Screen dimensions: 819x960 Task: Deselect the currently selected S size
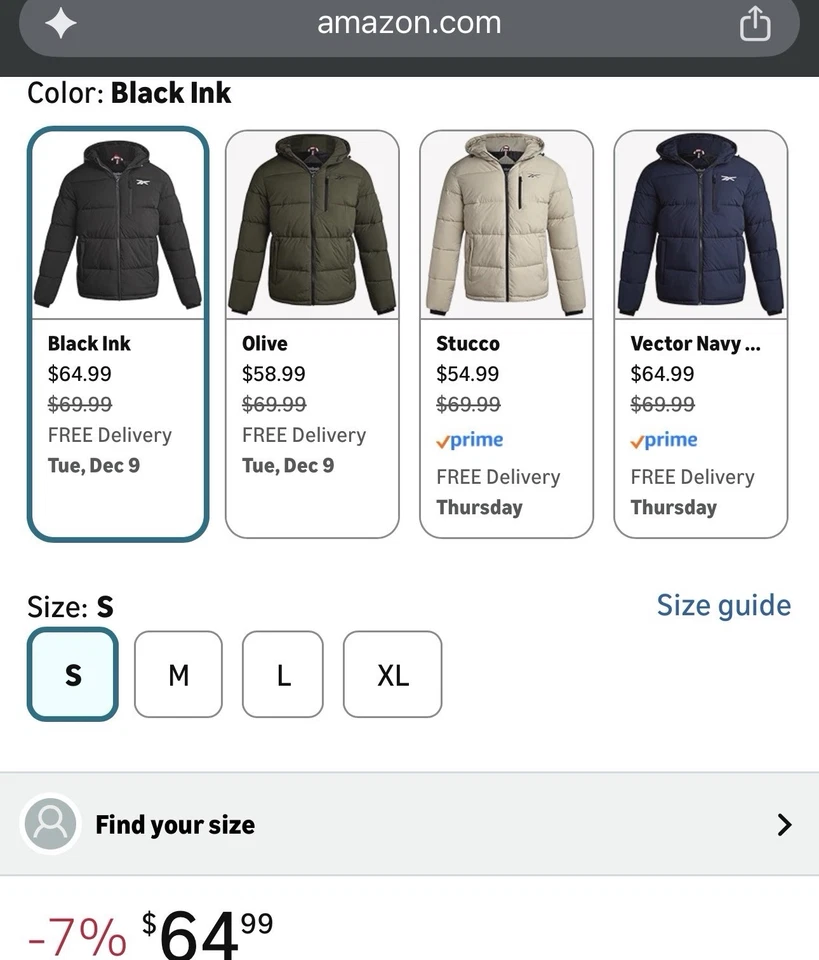[x=72, y=675]
